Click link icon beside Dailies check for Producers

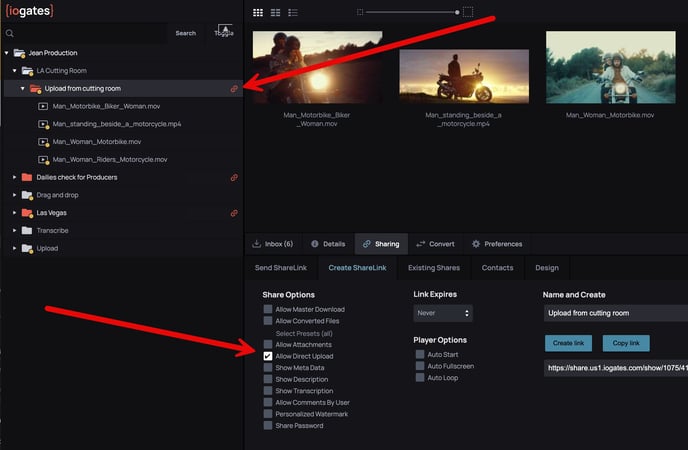[x=234, y=177]
